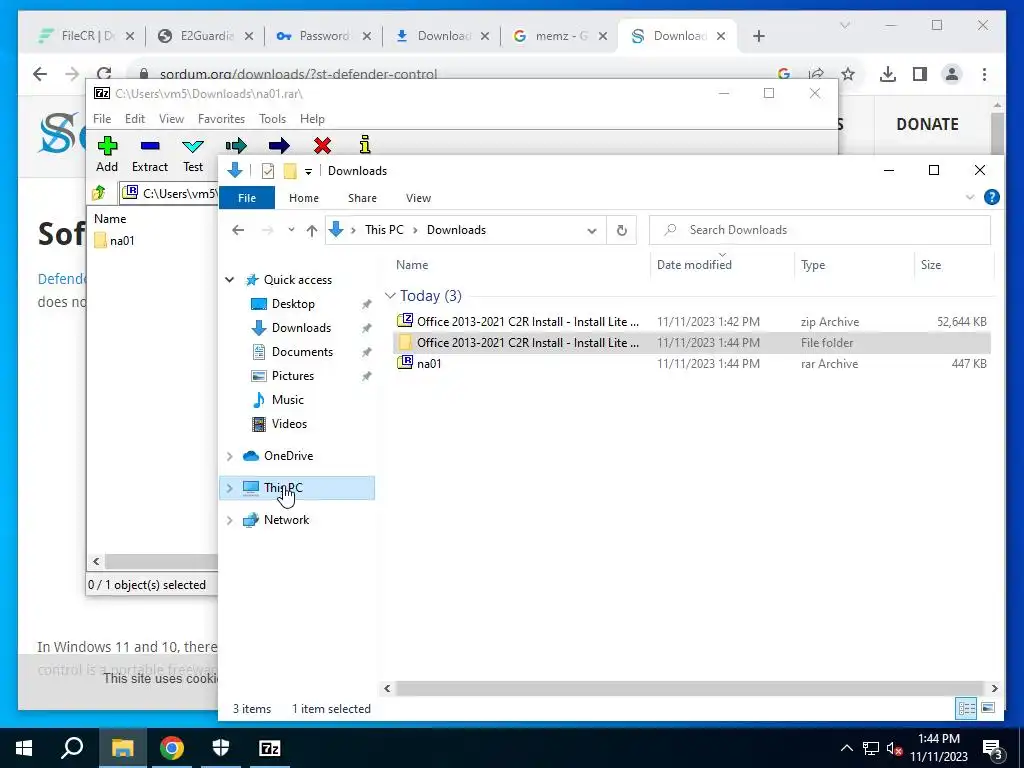Go back in File Explorer
The width and height of the screenshot is (1024, 768).
pyautogui.click(x=238, y=230)
